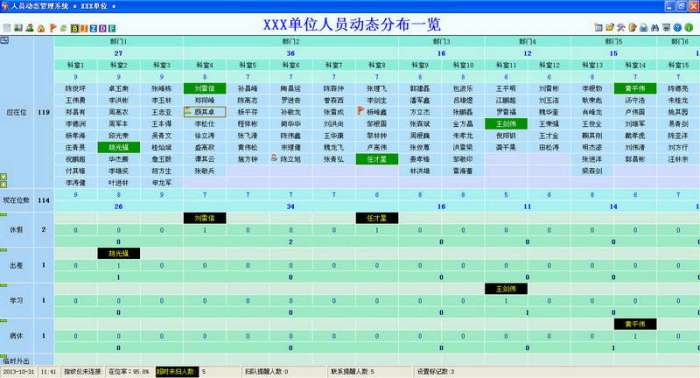Screen dimensions: 700x378
Task: Click the orange flag toolbar icon
Action: click(52, 28)
